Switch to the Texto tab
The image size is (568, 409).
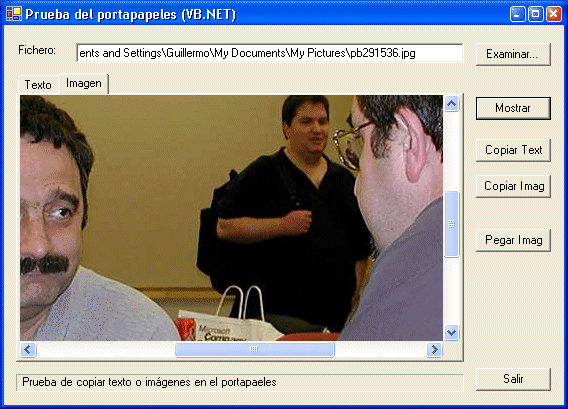pos(38,85)
